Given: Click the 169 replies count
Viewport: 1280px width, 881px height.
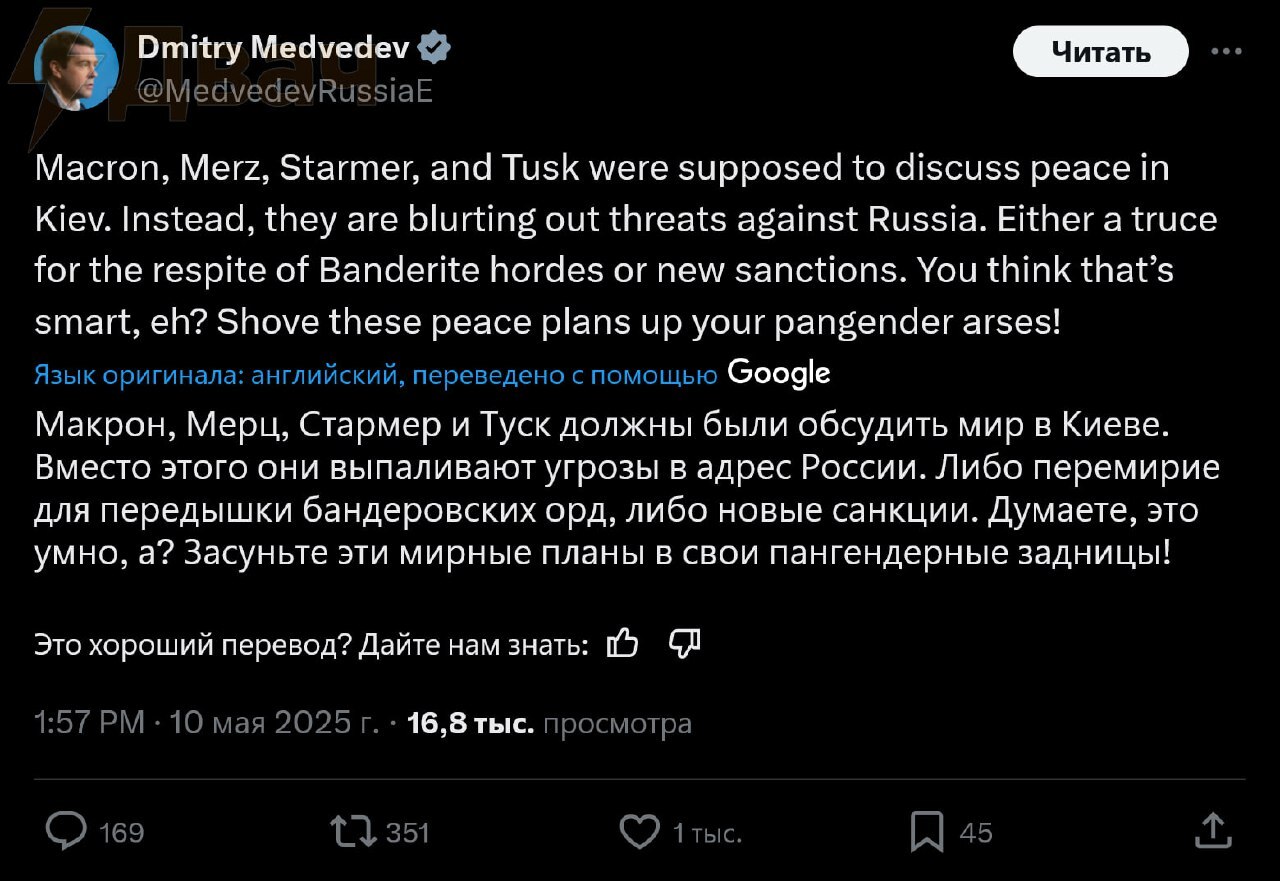Looking at the screenshot, I should pyautogui.click(x=122, y=832).
